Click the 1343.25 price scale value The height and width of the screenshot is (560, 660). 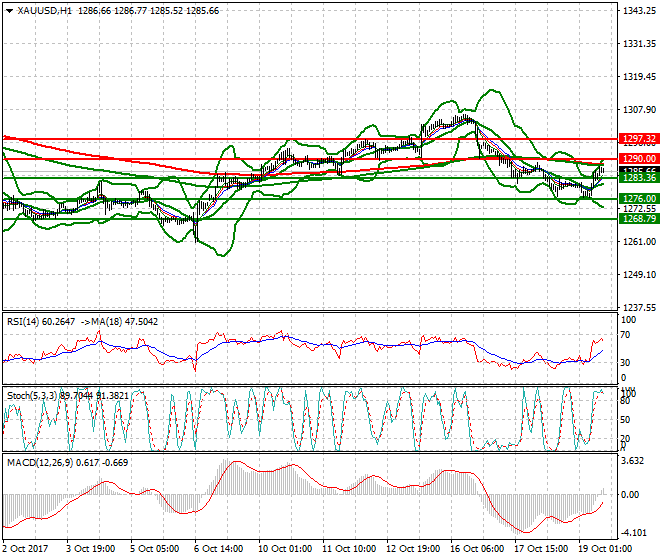click(637, 11)
